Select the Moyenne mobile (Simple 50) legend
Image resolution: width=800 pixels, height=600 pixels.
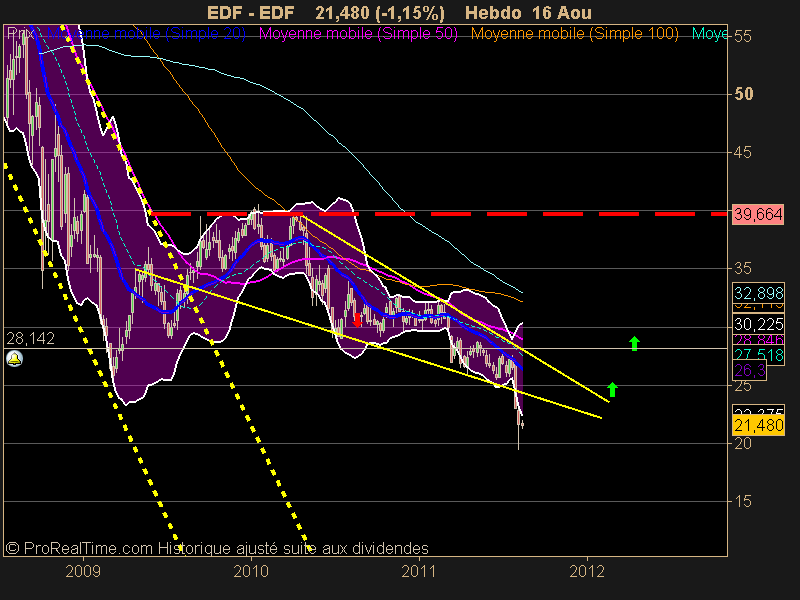pyautogui.click(x=358, y=34)
